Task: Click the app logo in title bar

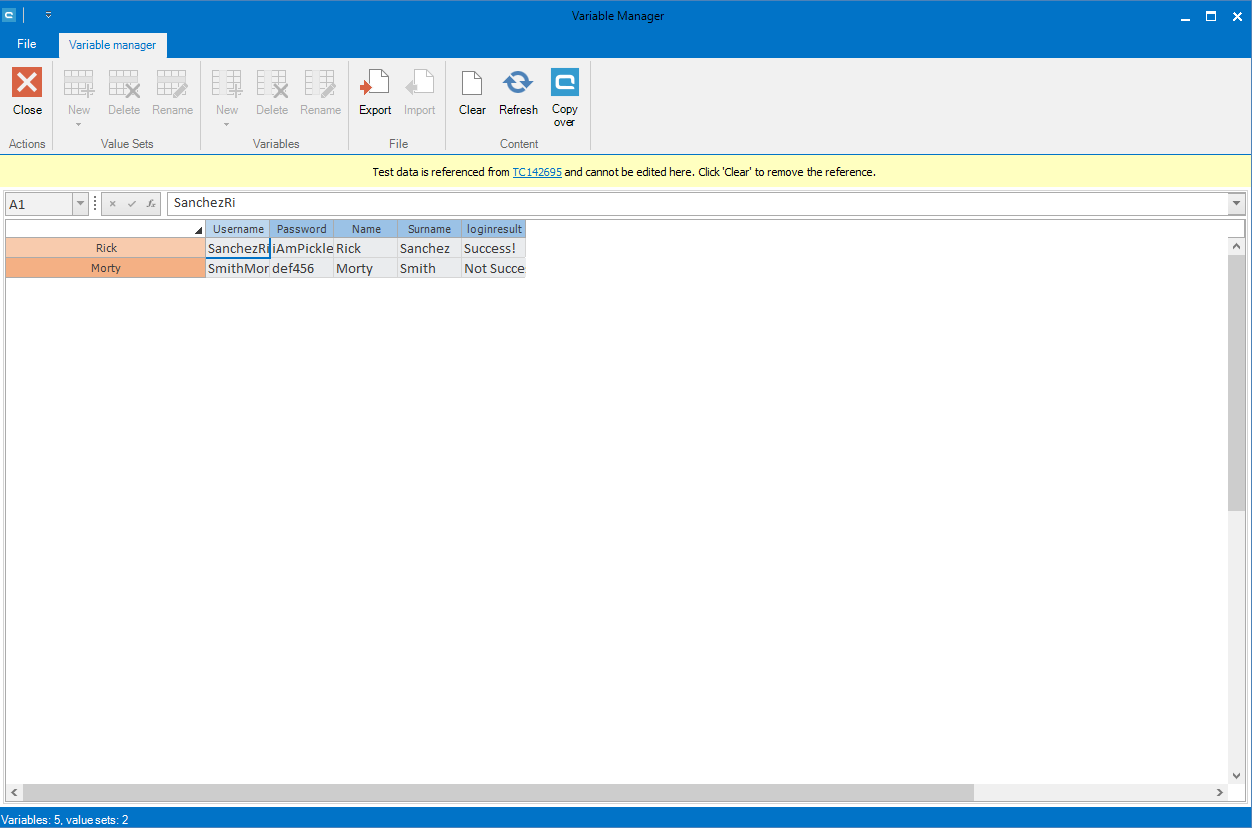Action: [9, 15]
